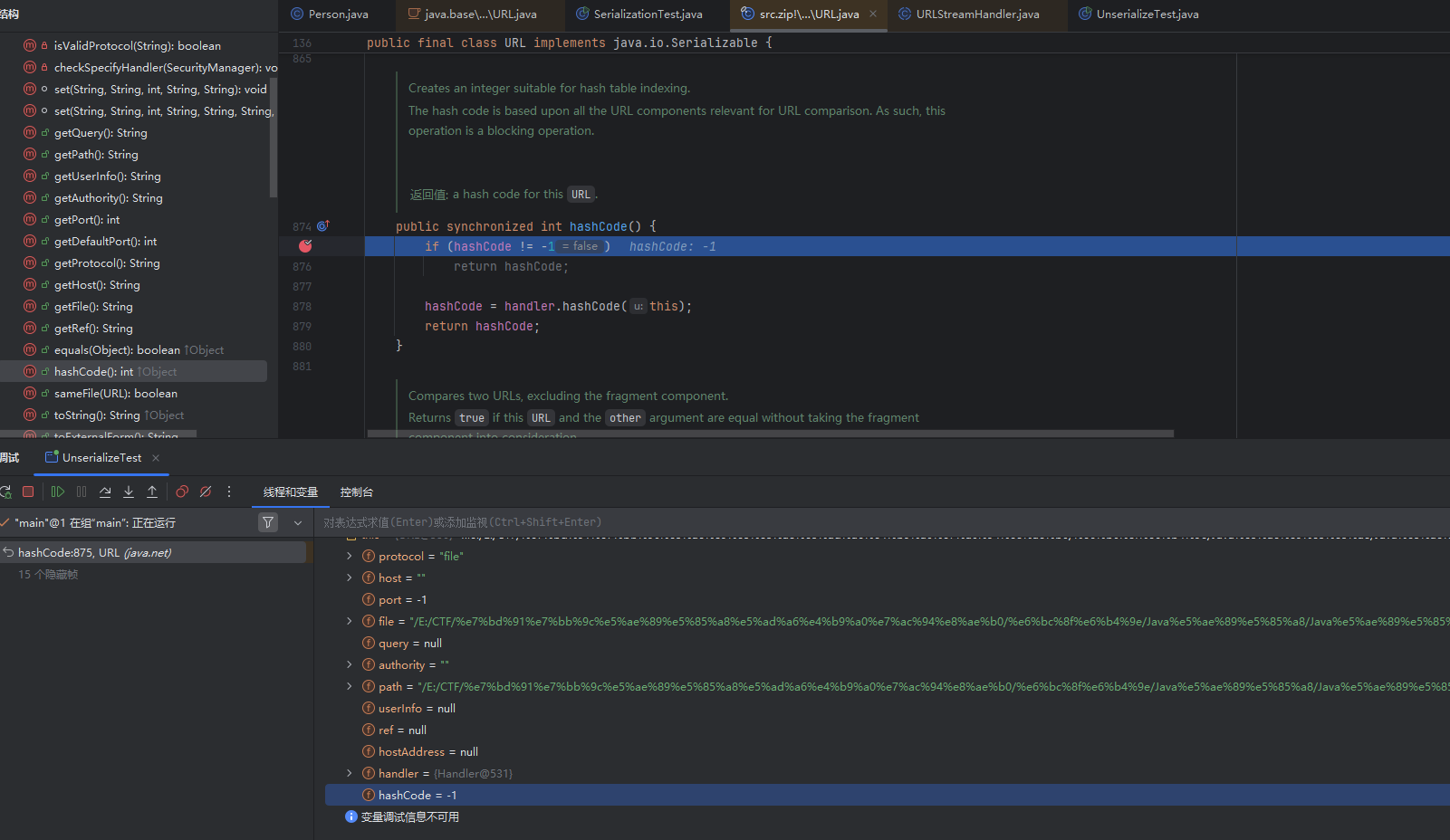Open the View Breakpoints icon

pyautogui.click(x=182, y=492)
